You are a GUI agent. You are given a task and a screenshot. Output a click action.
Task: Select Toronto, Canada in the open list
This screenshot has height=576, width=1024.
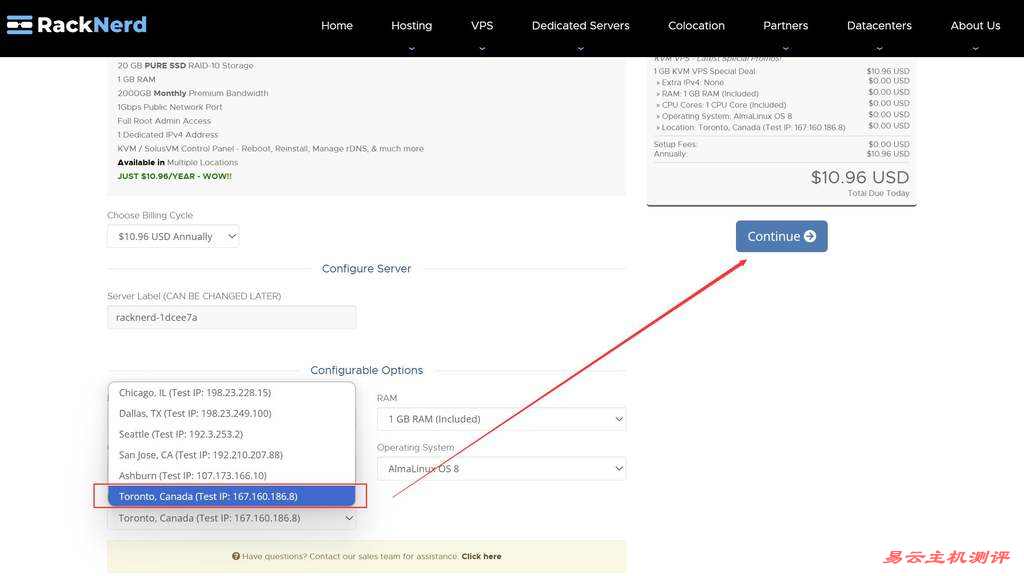click(232, 496)
